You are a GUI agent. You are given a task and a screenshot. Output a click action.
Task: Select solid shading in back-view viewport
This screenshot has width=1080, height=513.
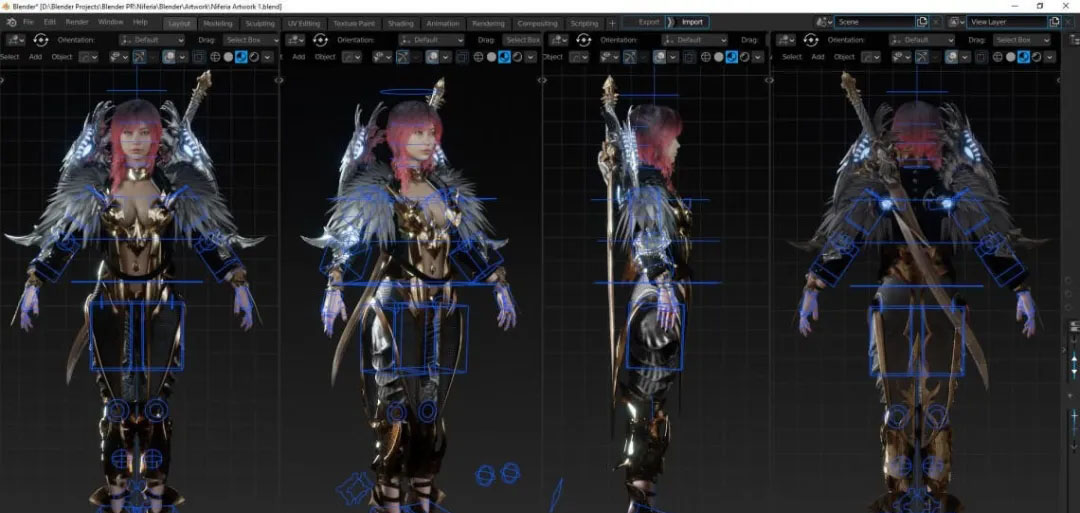(x=1010, y=56)
